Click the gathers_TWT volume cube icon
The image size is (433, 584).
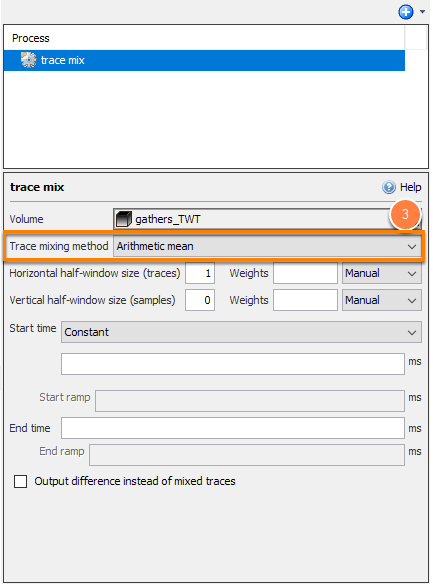click(124, 219)
